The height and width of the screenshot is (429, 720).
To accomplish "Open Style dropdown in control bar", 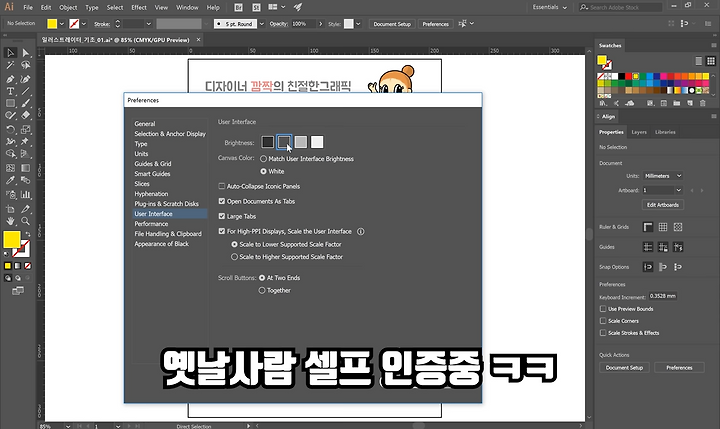I will click(x=358, y=24).
